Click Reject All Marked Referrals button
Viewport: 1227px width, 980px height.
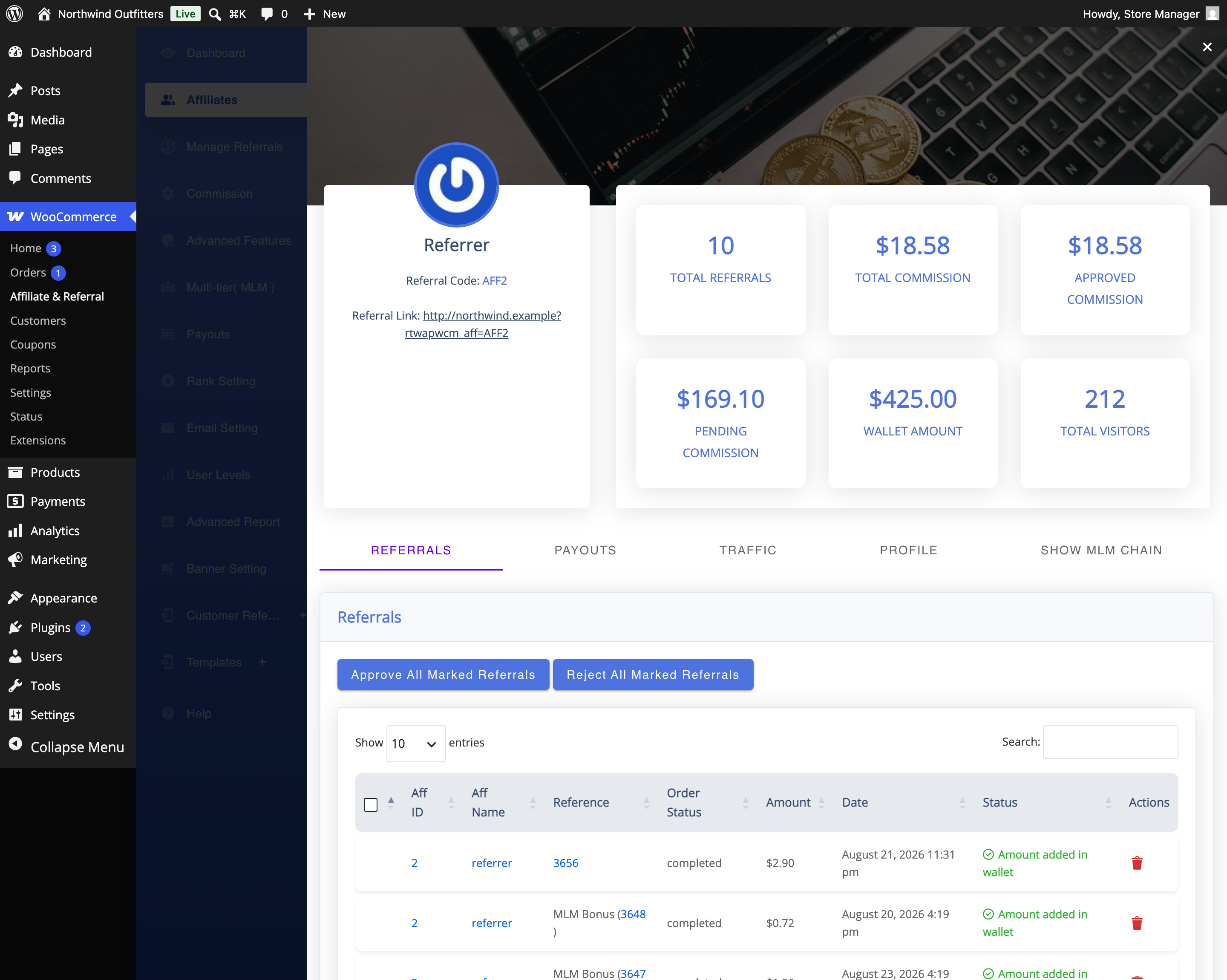pos(653,674)
